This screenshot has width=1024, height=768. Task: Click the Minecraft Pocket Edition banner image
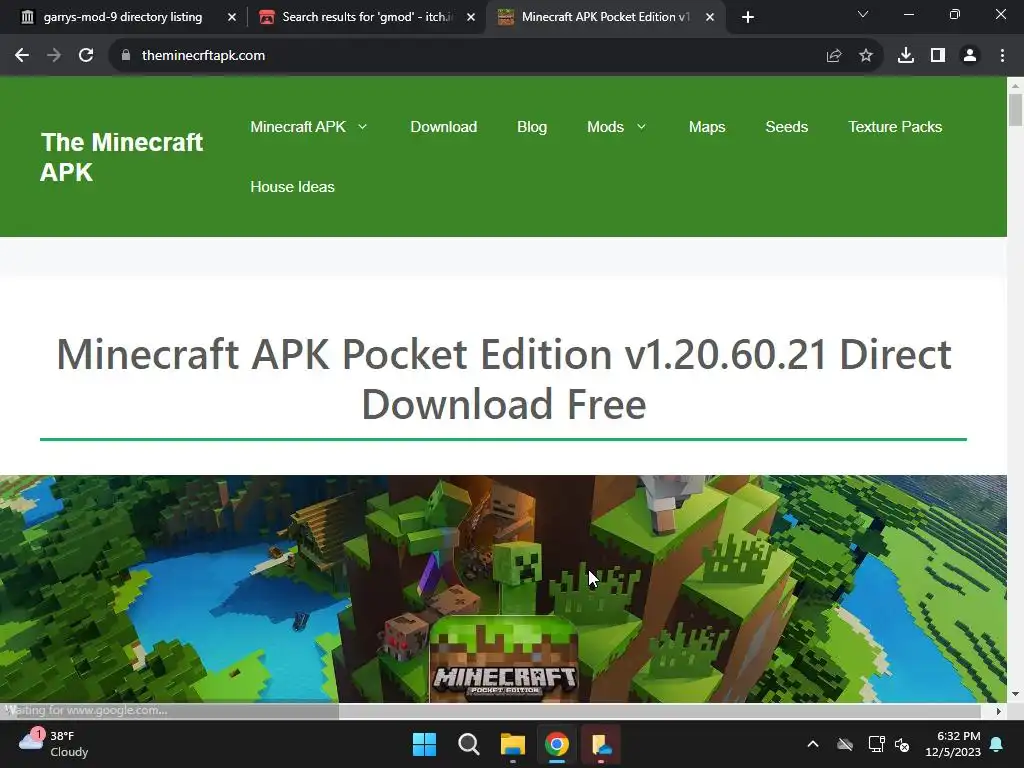(503, 589)
